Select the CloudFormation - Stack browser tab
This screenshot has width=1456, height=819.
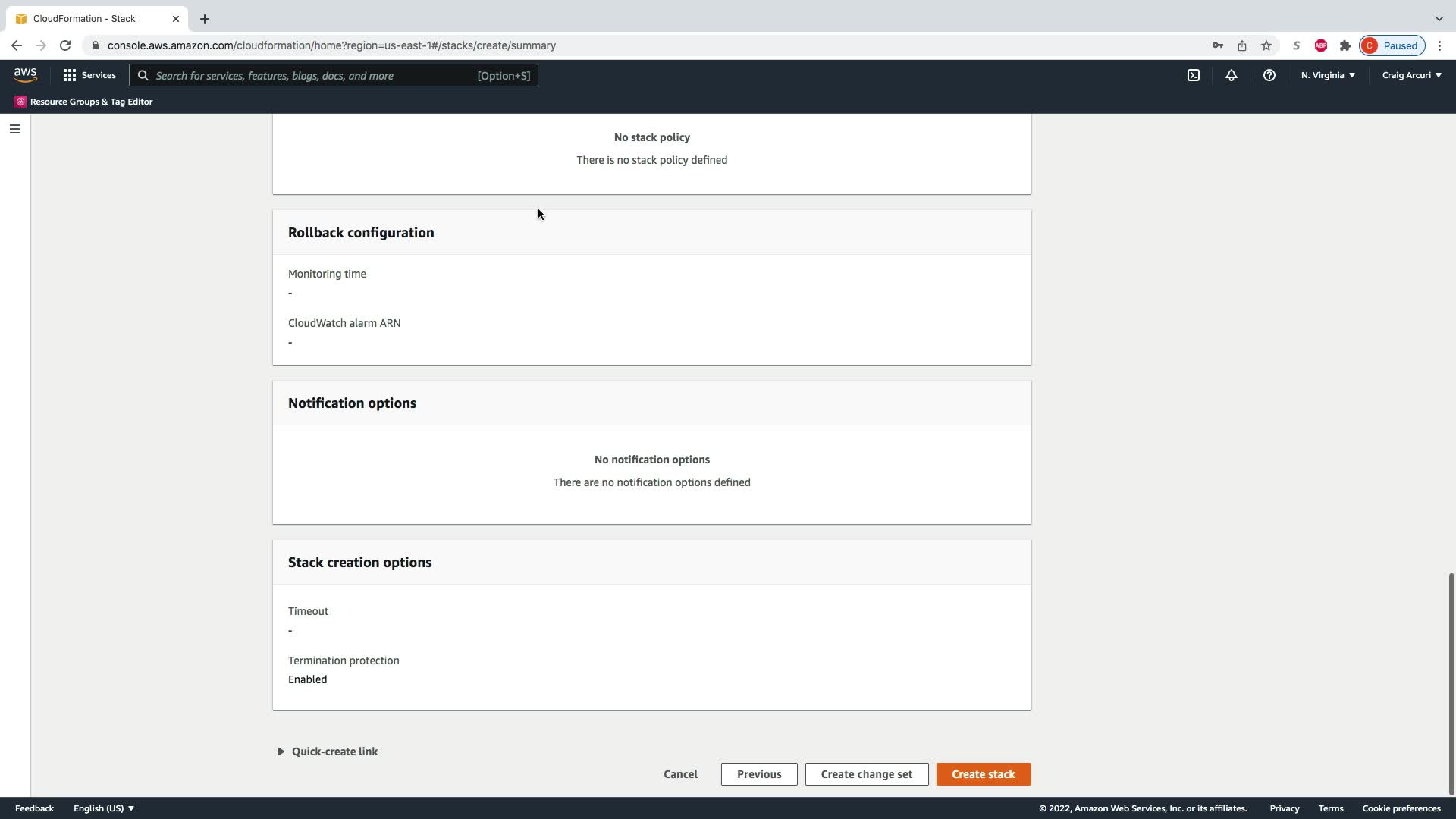(x=84, y=18)
